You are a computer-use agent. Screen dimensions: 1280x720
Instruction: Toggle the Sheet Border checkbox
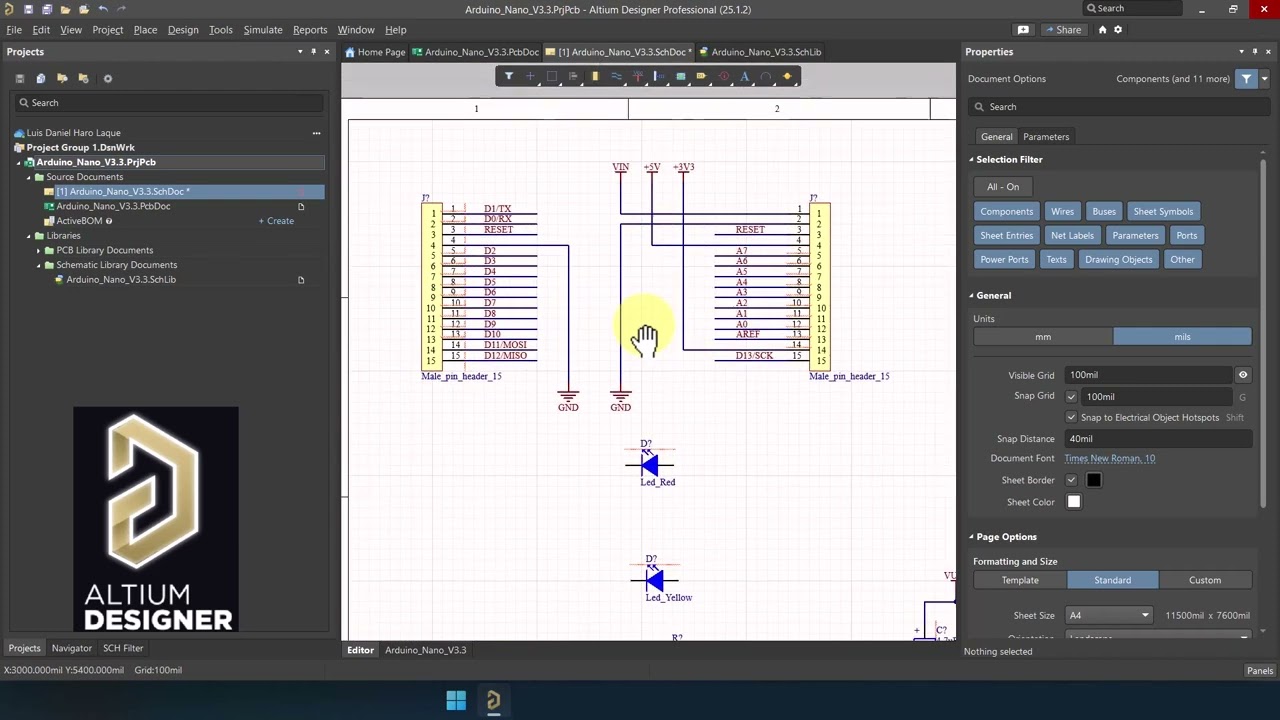[x=1072, y=480]
